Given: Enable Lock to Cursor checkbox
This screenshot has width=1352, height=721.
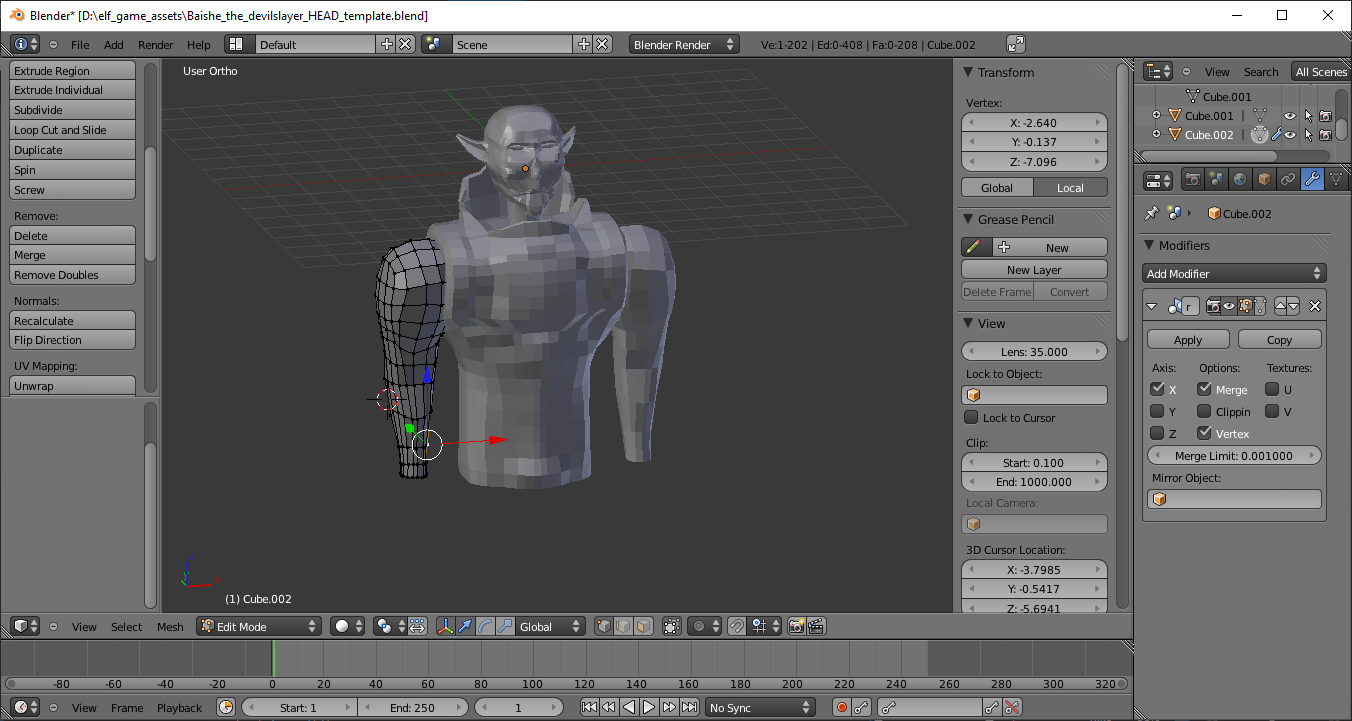Looking at the screenshot, I should (x=971, y=417).
